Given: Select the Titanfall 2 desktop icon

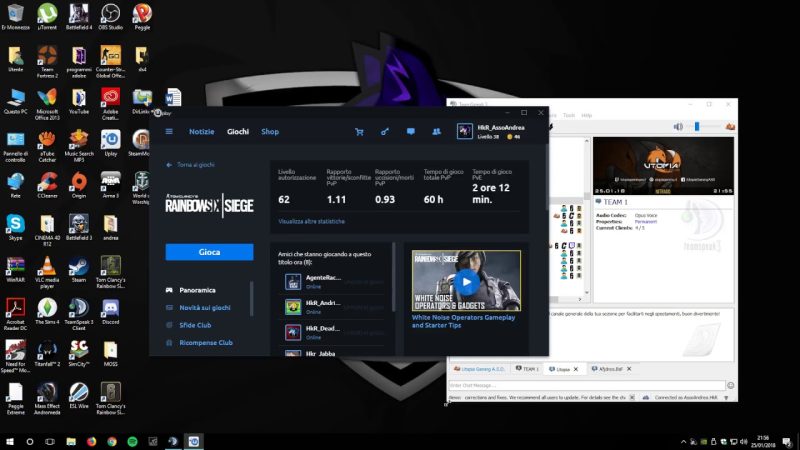Looking at the screenshot, I should coord(47,353).
